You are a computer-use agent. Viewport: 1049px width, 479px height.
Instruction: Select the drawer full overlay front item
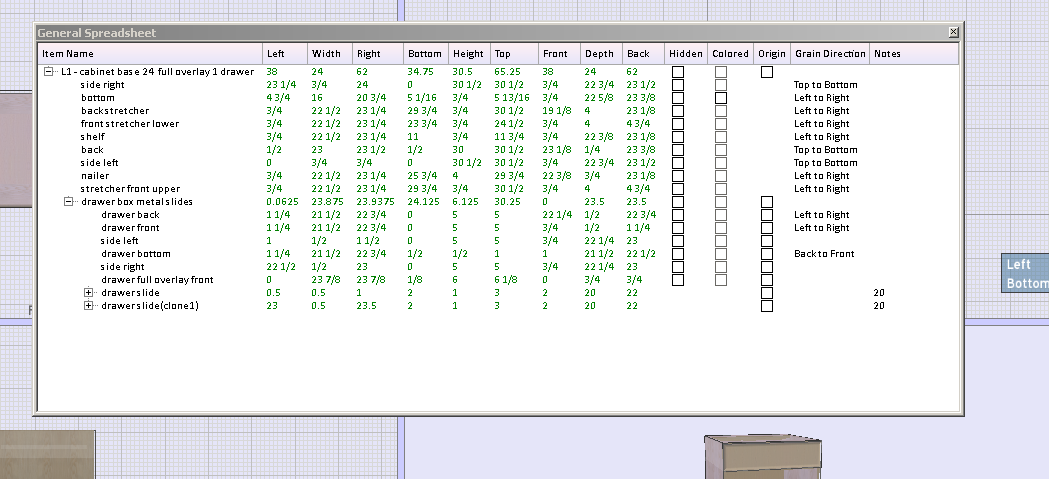157,280
